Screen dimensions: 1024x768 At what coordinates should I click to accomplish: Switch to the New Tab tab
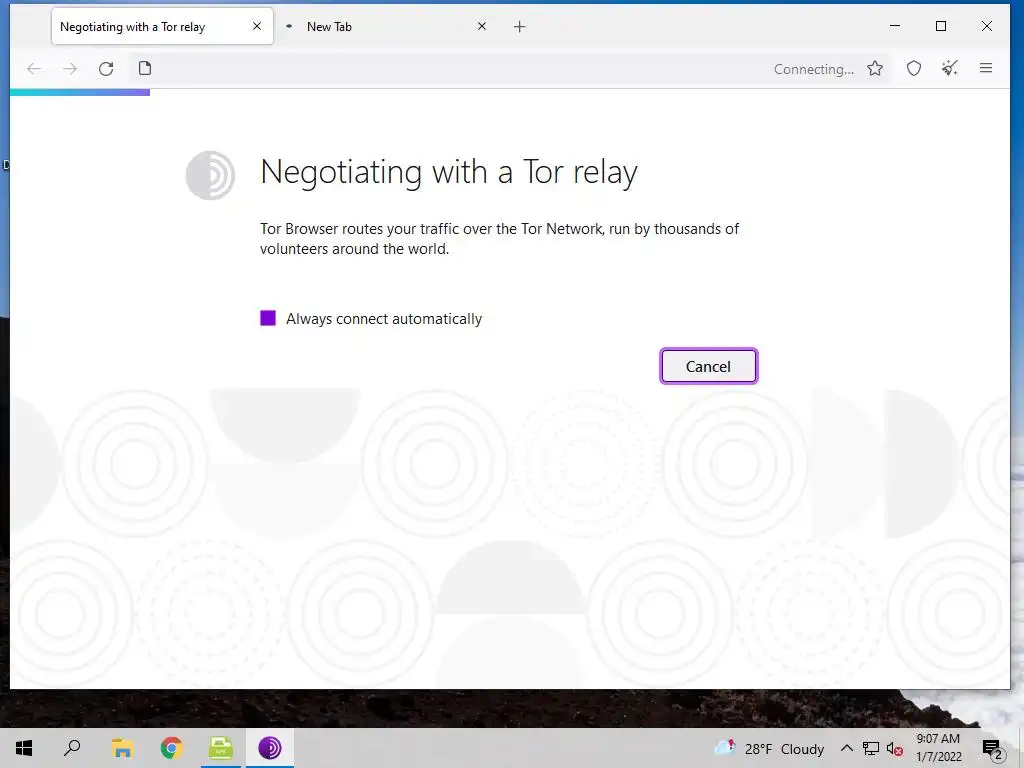point(385,27)
